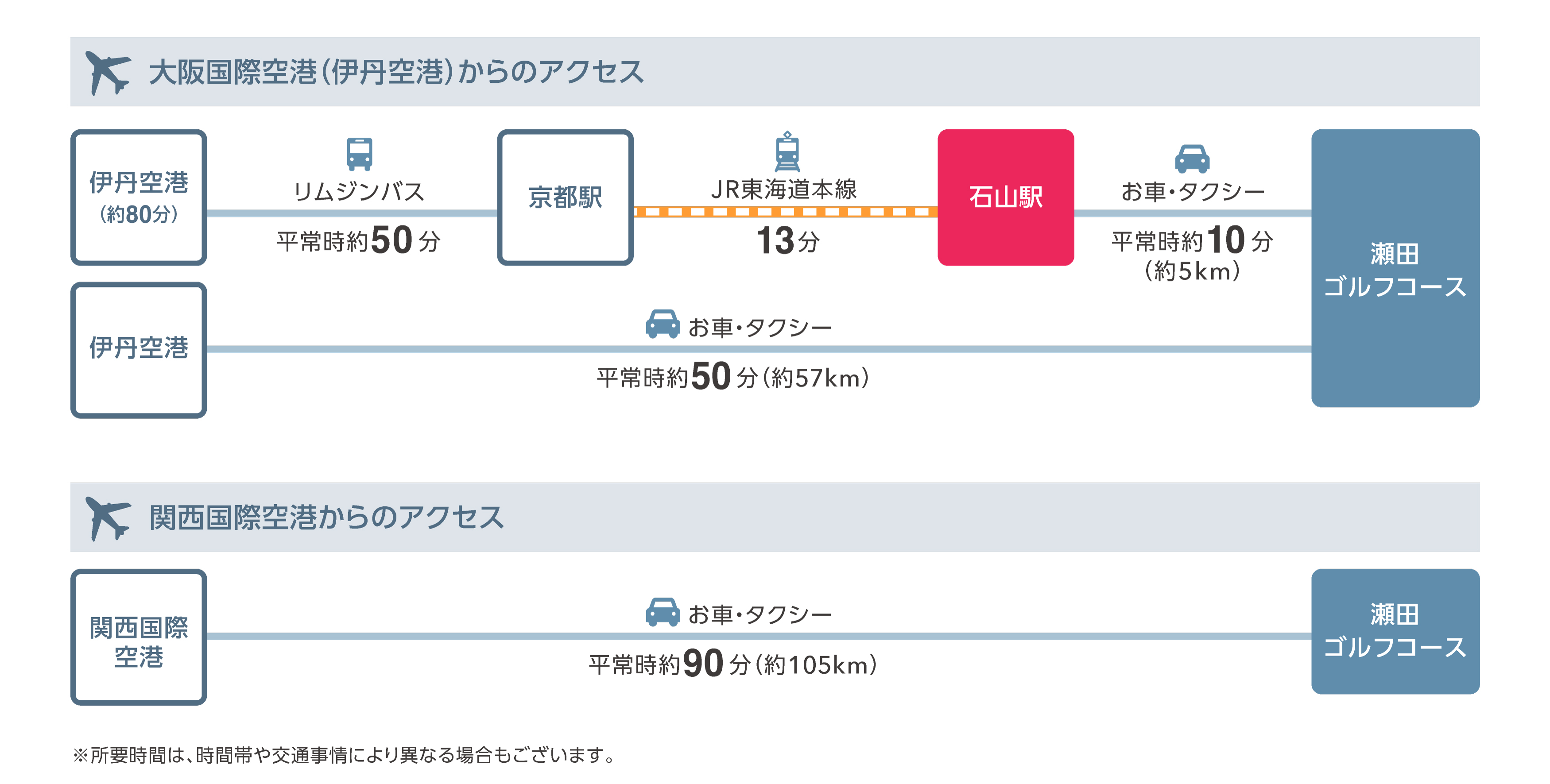This screenshot has width=1550, height=784.
Task: Click the 関西国際空港 box
Action: tap(138, 637)
